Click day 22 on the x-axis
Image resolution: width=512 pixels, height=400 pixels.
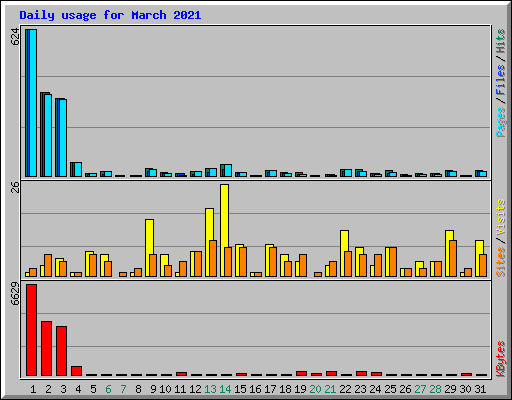[x=345, y=389]
